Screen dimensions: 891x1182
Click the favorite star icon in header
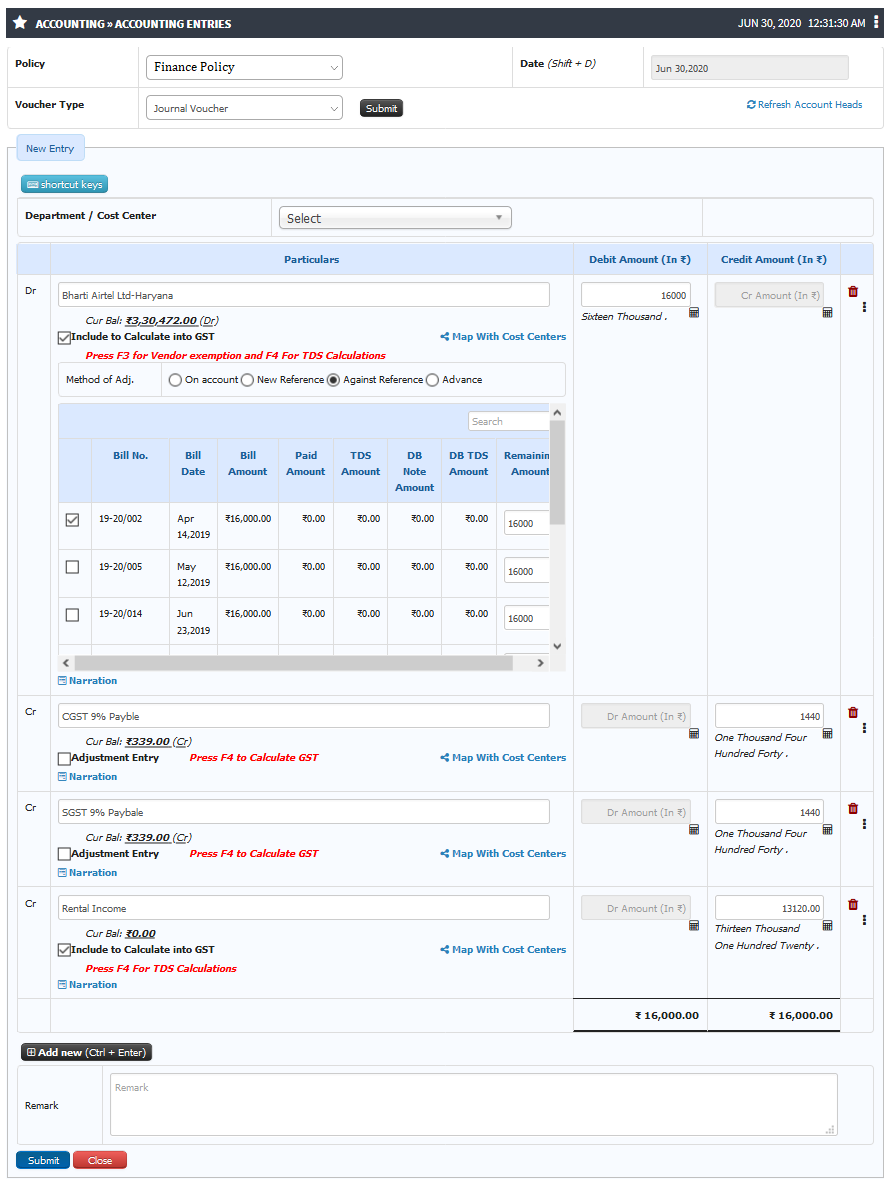(20, 23)
